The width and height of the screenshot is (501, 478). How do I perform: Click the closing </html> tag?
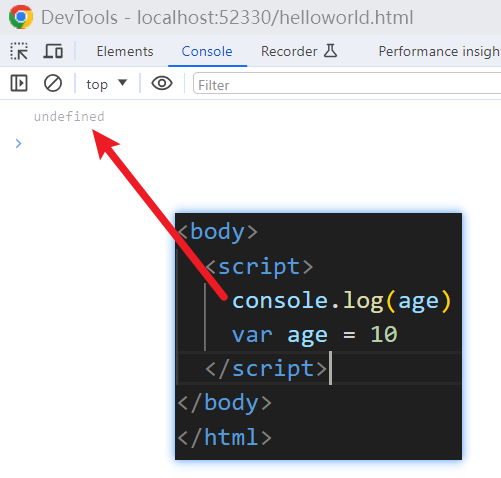224,437
